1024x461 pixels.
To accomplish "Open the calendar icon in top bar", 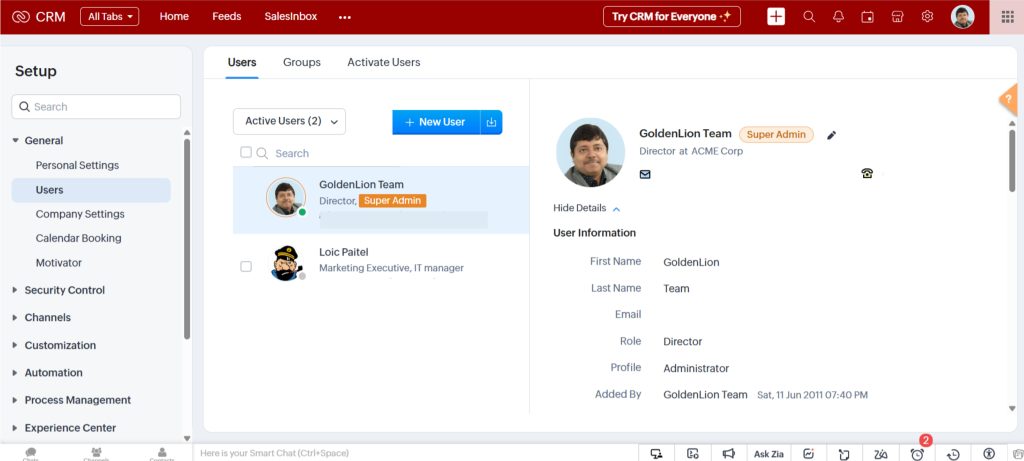I will [x=868, y=17].
